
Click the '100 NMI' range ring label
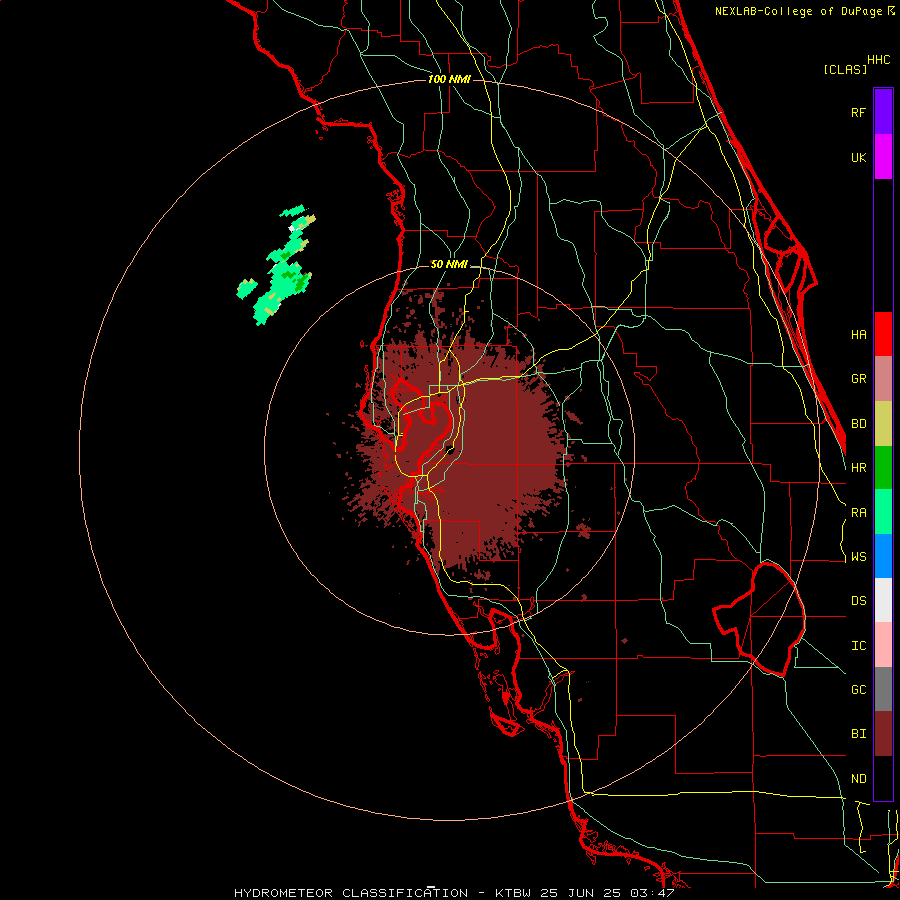point(449,79)
